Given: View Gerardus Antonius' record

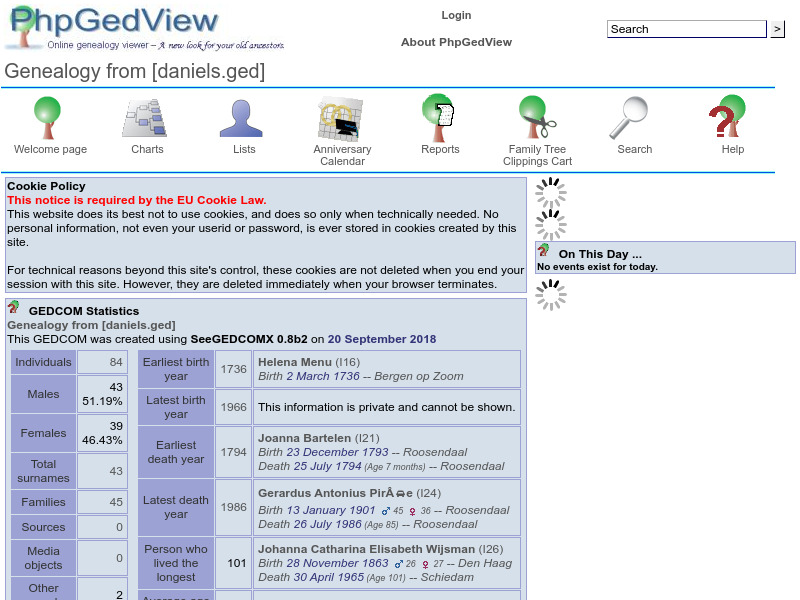Looking at the screenshot, I should click(x=315, y=494).
